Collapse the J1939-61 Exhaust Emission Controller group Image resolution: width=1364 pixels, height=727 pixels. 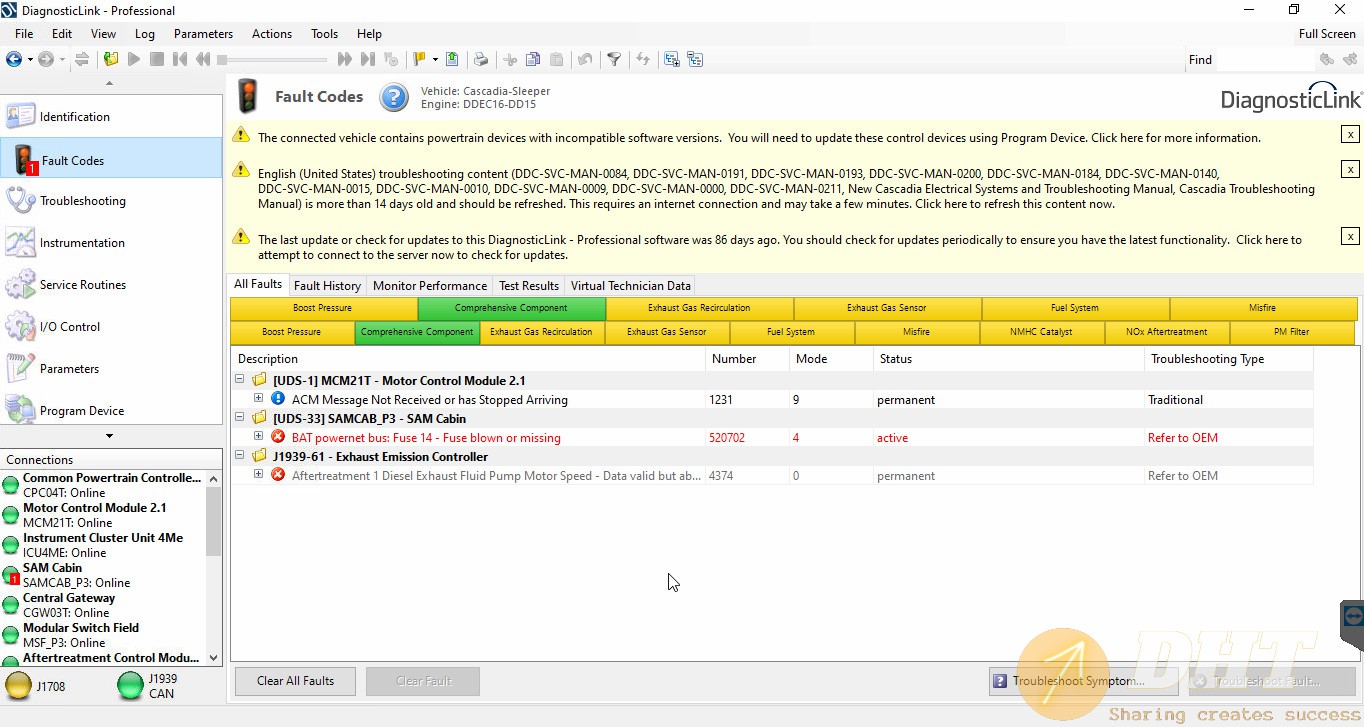239,456
